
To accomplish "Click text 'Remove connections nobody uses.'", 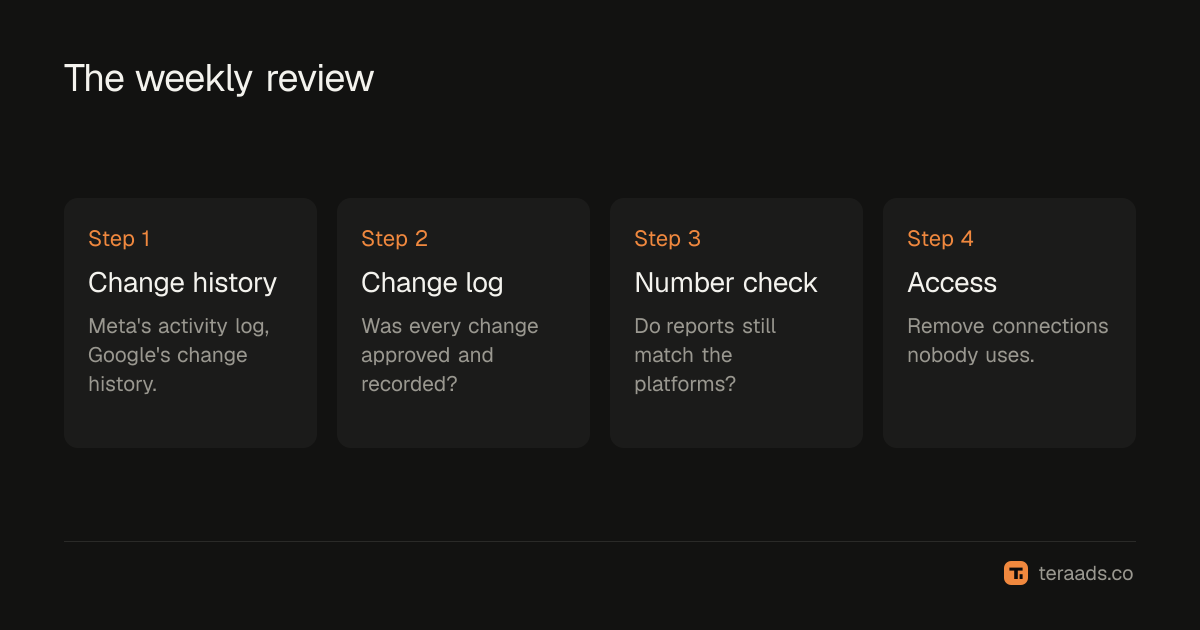I will click(x=1008, y=341).
